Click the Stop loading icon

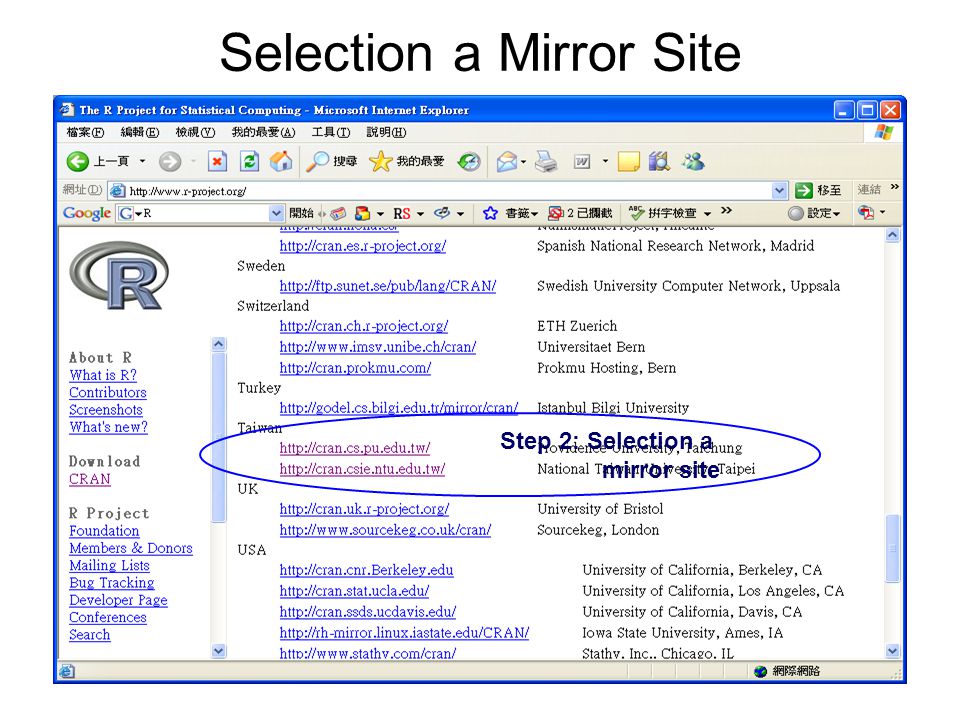[217, 162]
